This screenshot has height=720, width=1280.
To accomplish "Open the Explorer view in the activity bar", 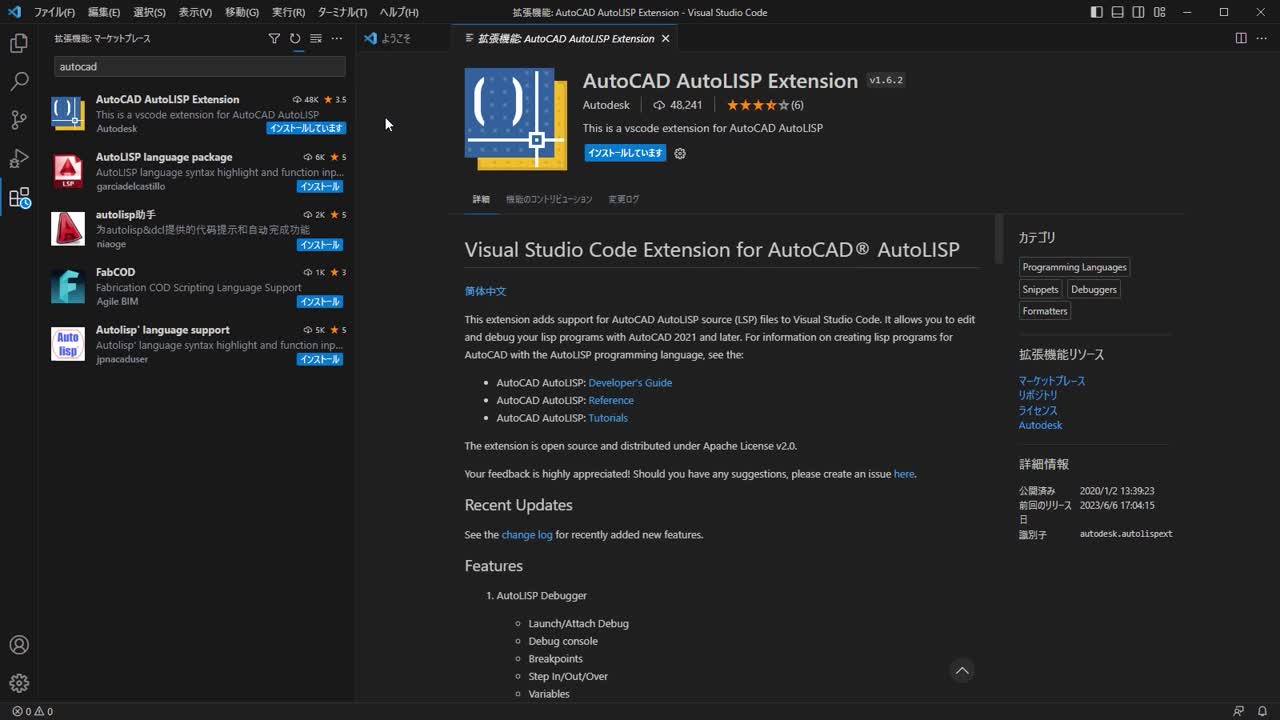I will tap(19, 44).
